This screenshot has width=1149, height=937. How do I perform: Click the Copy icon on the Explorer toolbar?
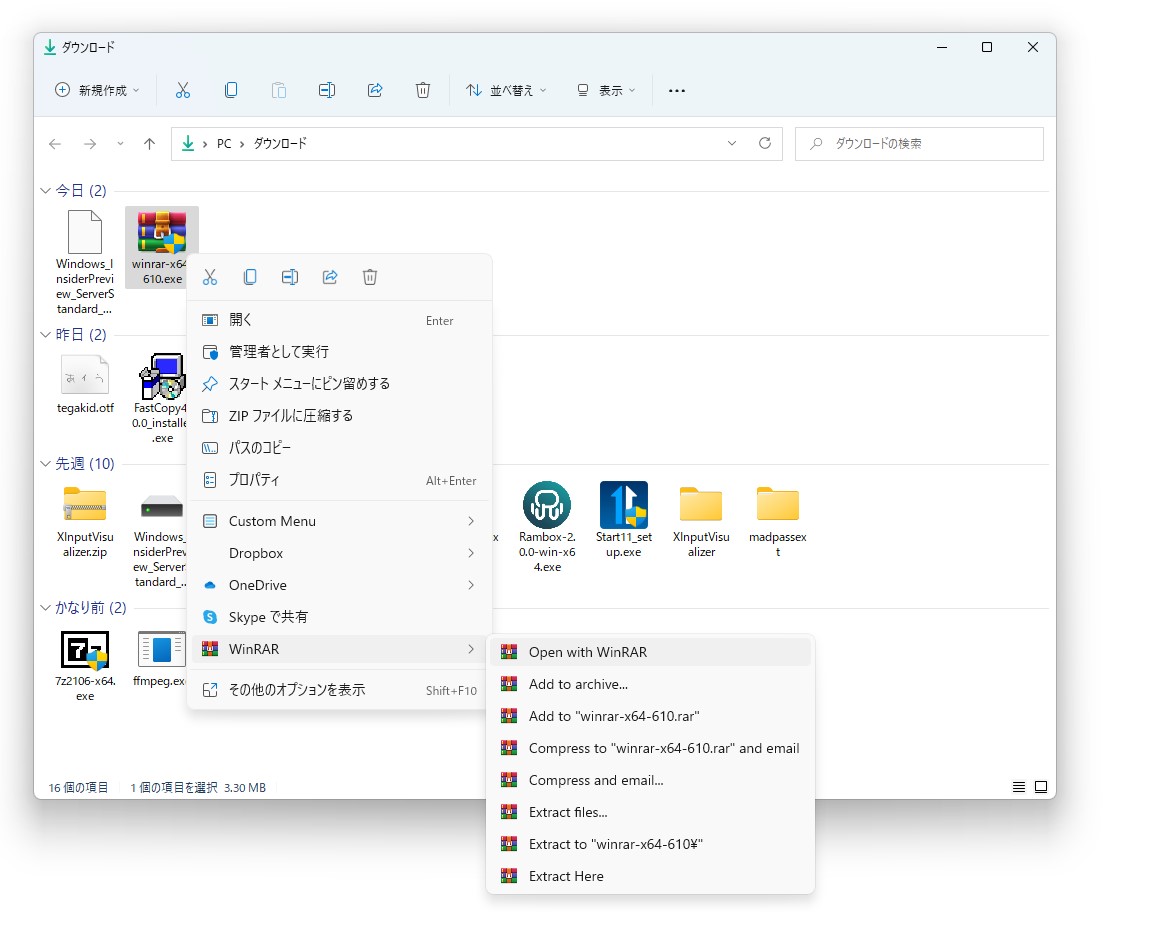pos(231,90)
